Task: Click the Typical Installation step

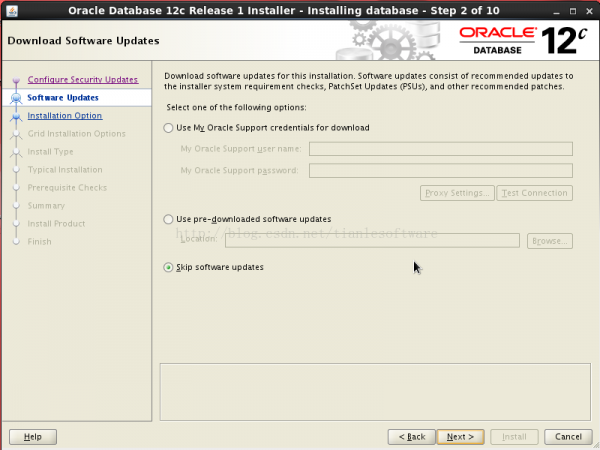Action: (65, 170)
